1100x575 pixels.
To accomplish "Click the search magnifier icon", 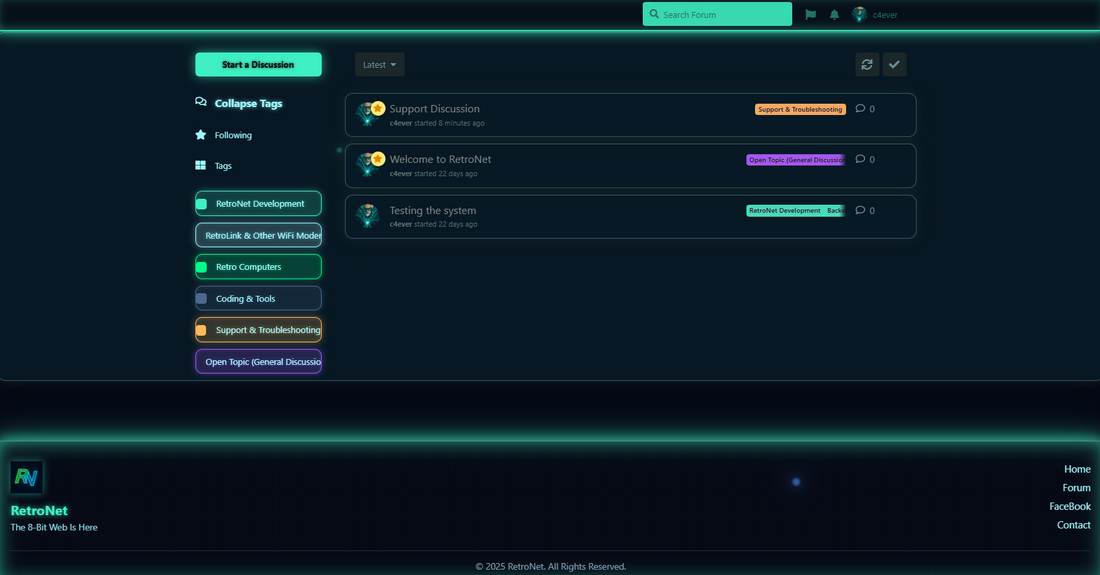I will coord(654,14).
